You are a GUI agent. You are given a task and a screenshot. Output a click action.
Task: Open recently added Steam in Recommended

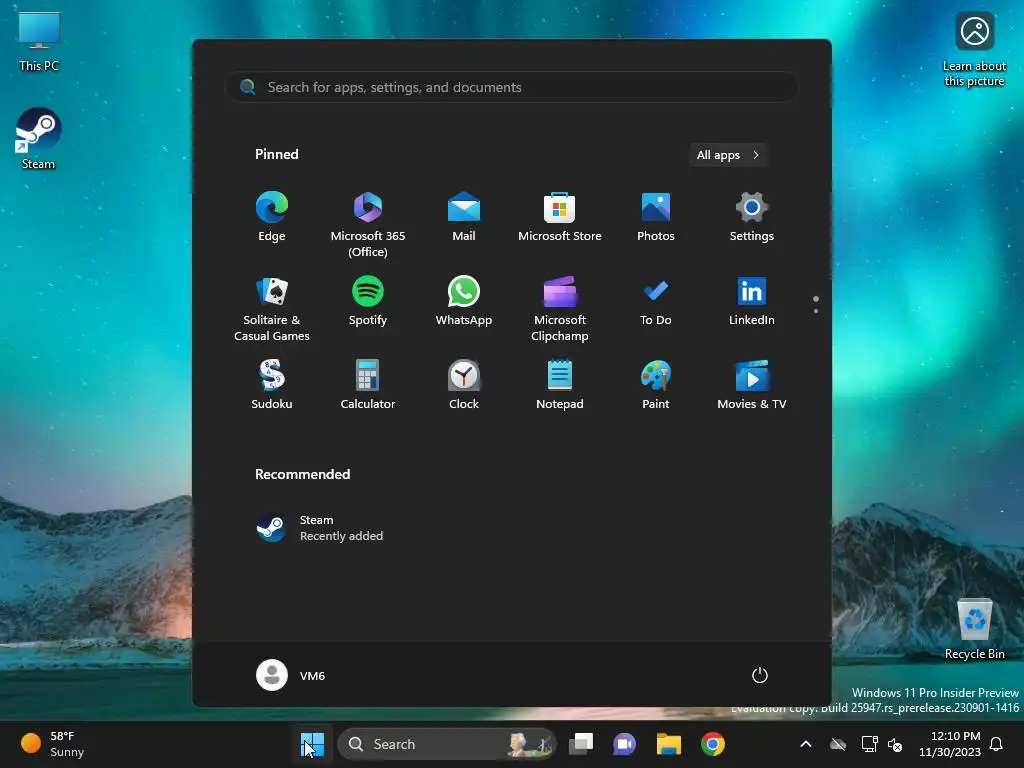tap(320, 528)
